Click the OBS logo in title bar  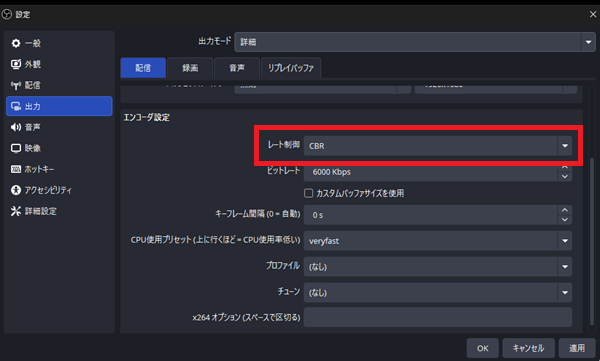(x=7, y=15)
